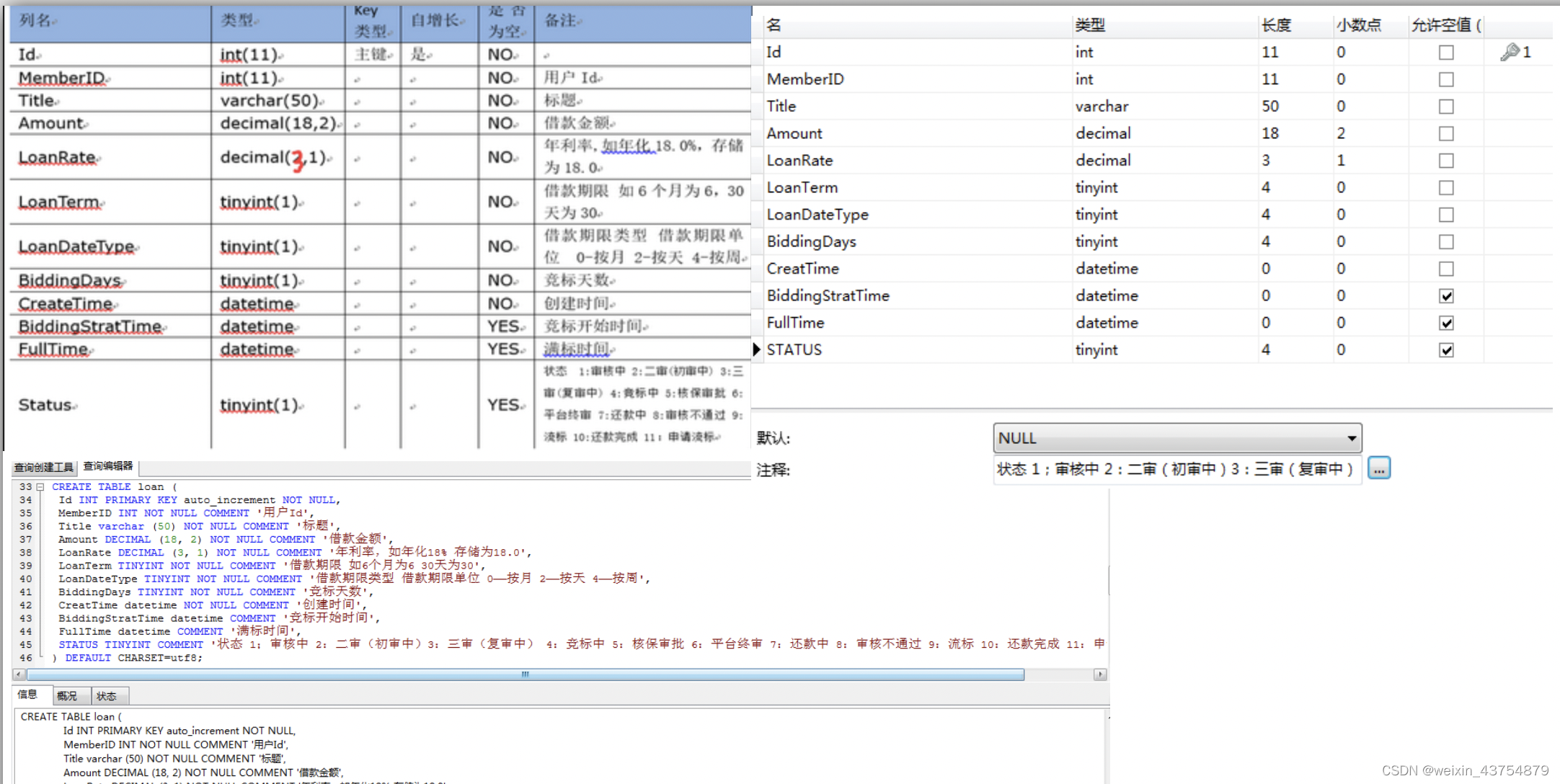Viewport: 1560px width, 784px height.
Task: Collapse the CREATE TABLE code fold box
Action: tap(40, 487)
